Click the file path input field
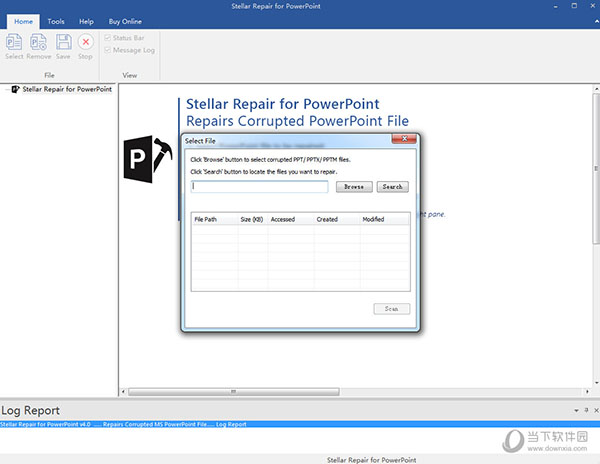The image size is (600, 464). pos(259,186)
